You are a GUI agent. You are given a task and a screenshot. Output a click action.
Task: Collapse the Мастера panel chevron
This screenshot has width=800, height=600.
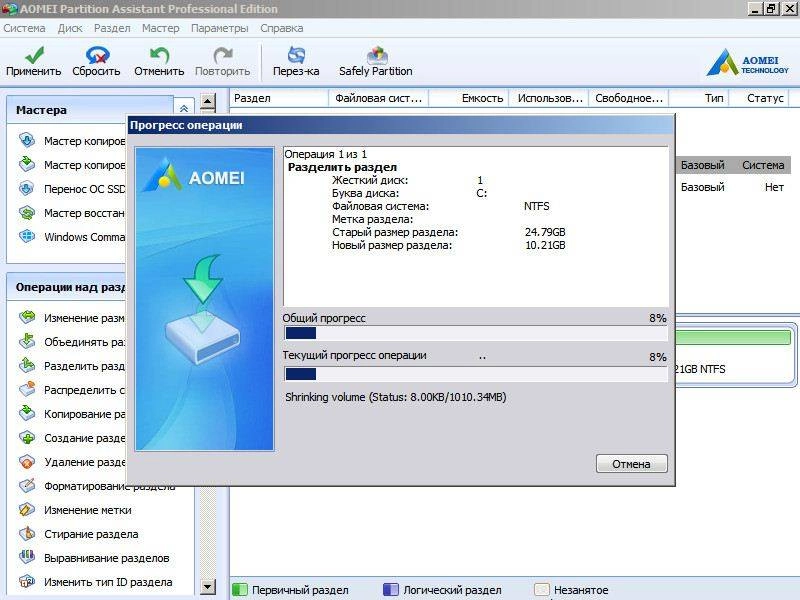pyautogui.click(x=184, y=108)
